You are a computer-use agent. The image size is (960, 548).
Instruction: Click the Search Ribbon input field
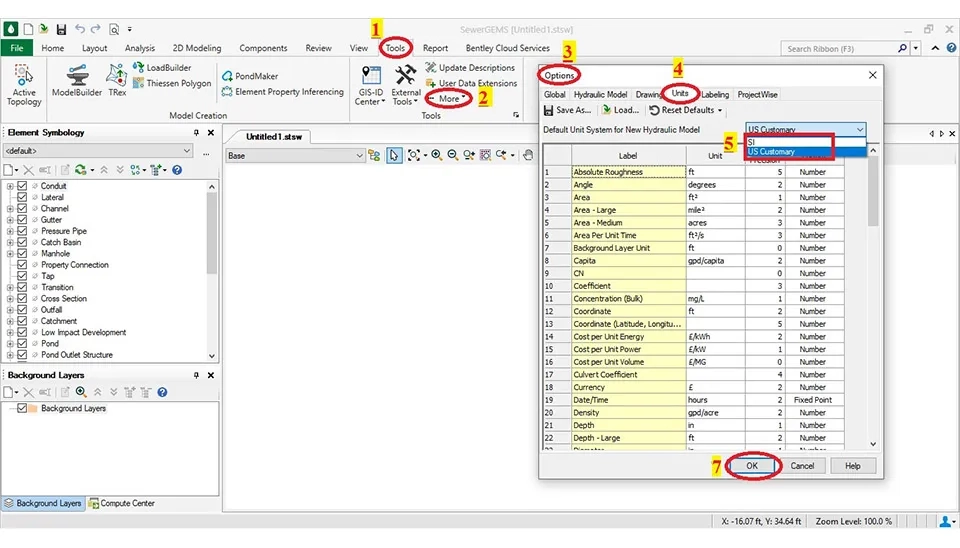838,48
